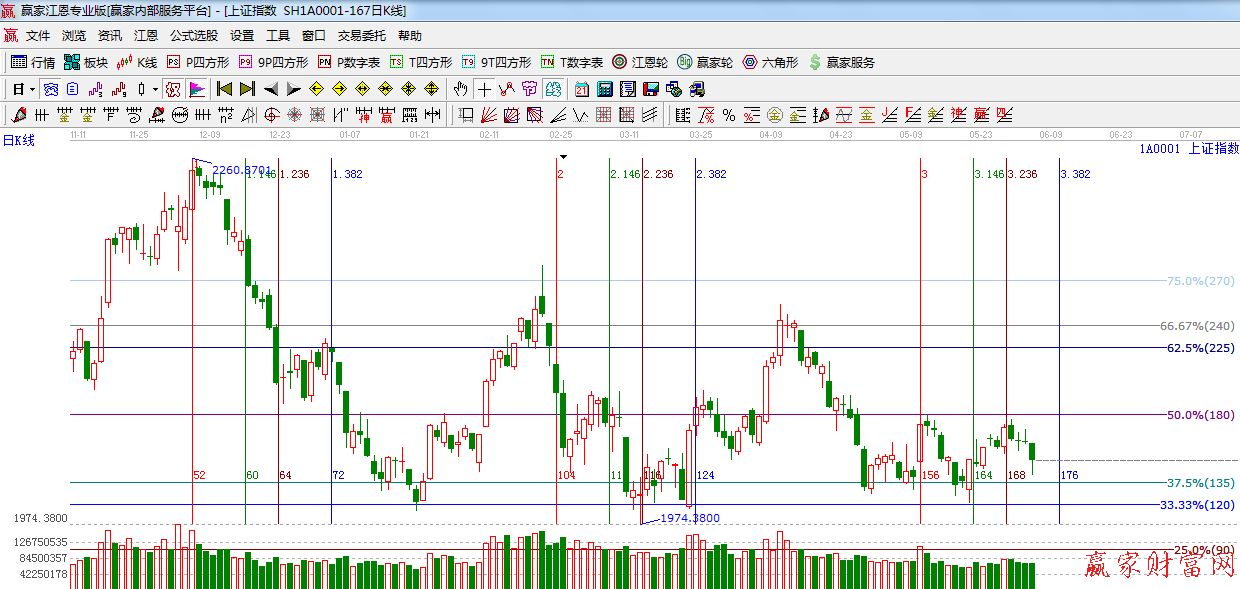Toggle the crosshair cursor button
Viewport: 1240px width, 589px height.
[484, 89]
